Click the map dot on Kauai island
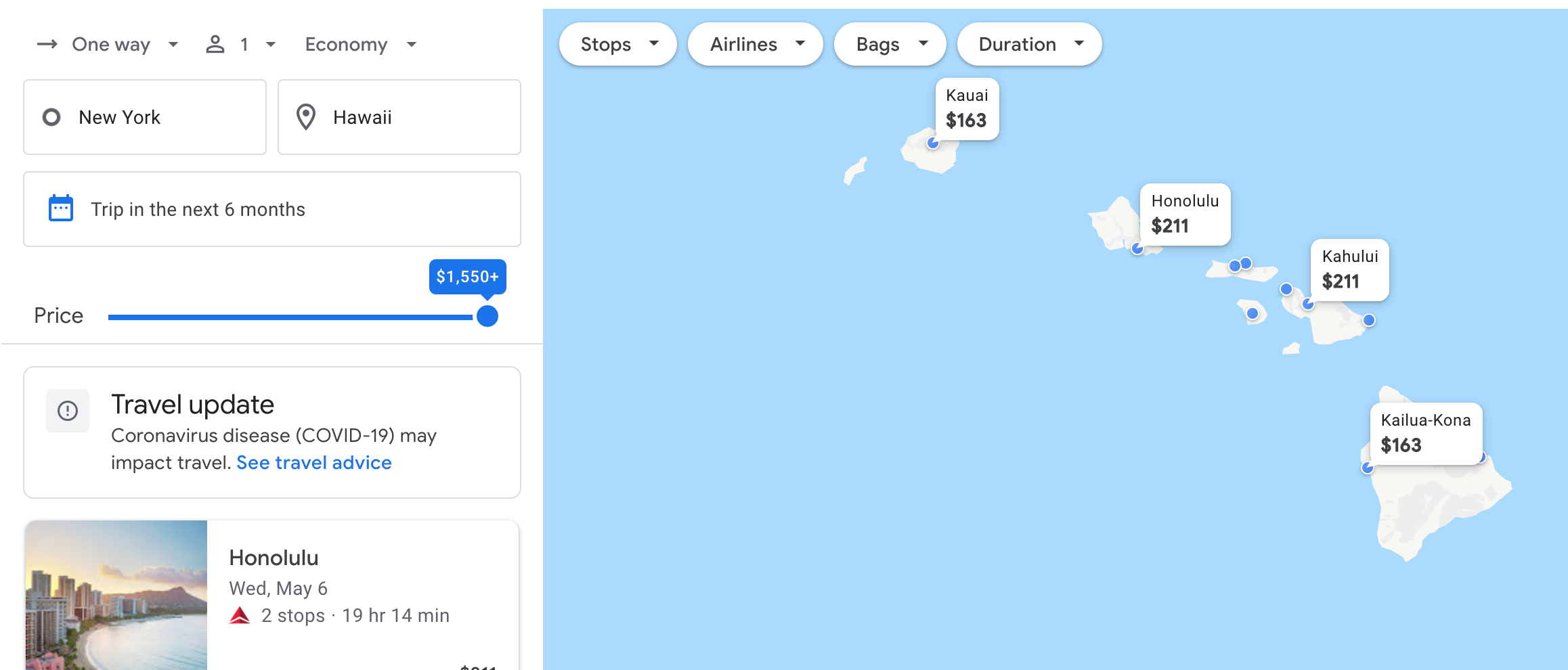The height and width of the screenshot is (670, 1568). coord(933,143)
